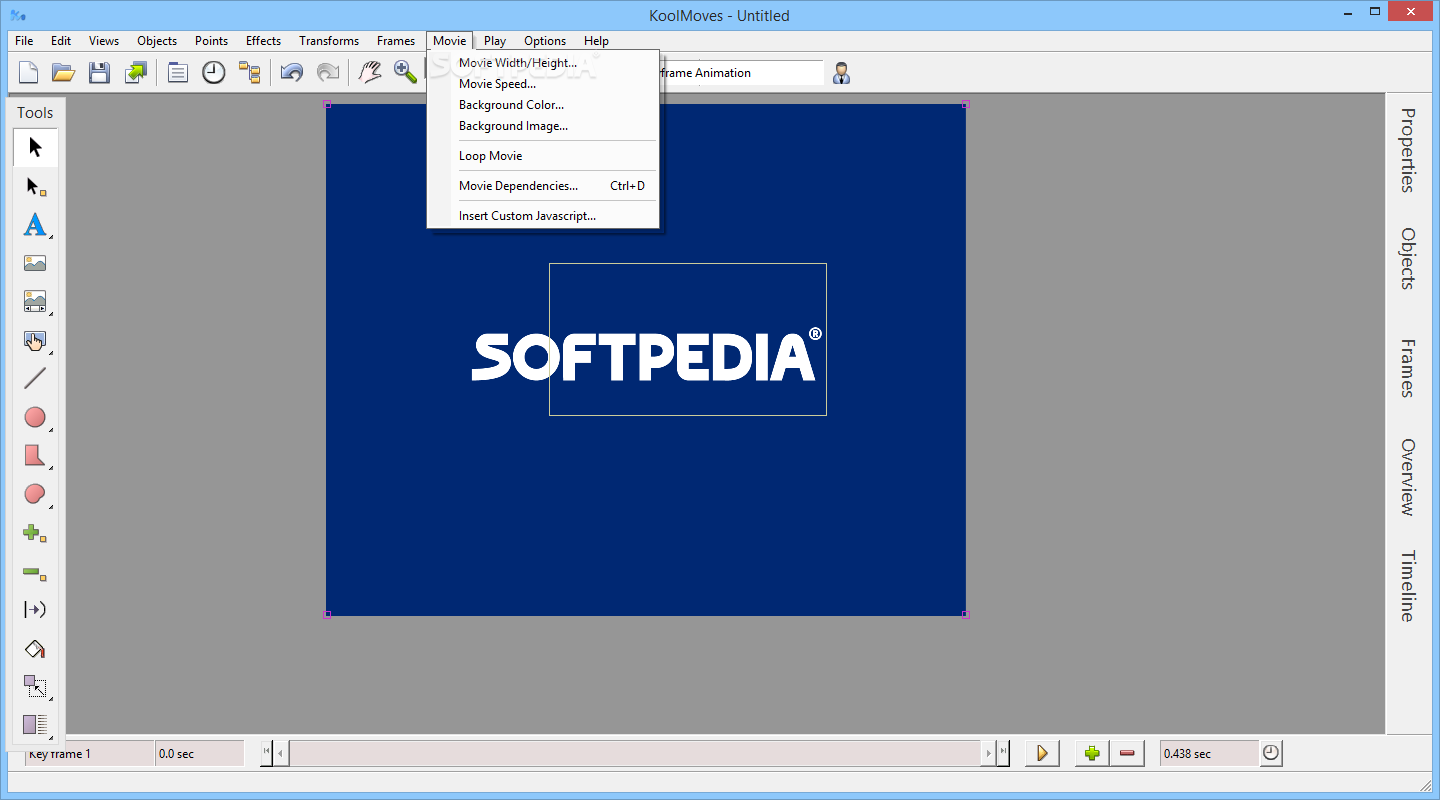
Task: Choose the scale transform tool
Action: 35,687
